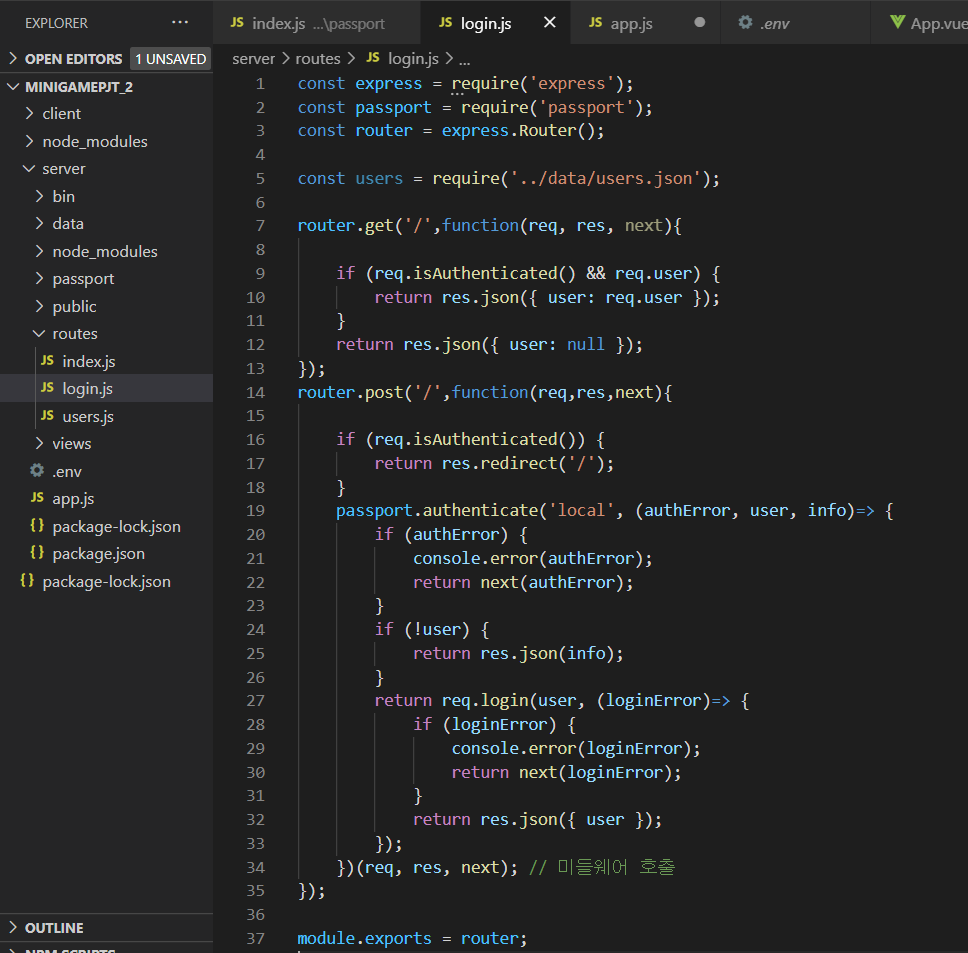Click 'module.exports' on line 37
The height and width of the screenshot is (953, 968).
pyautogui.click(x=364, y=938)
